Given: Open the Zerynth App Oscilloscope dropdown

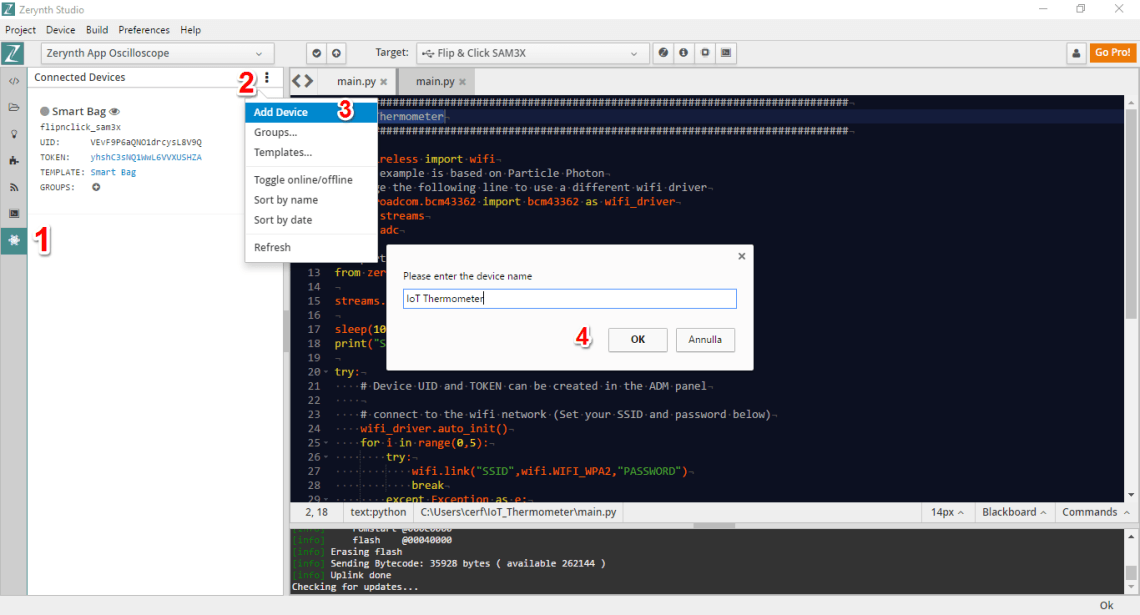Looking at the screenshot, I should 155,53.
